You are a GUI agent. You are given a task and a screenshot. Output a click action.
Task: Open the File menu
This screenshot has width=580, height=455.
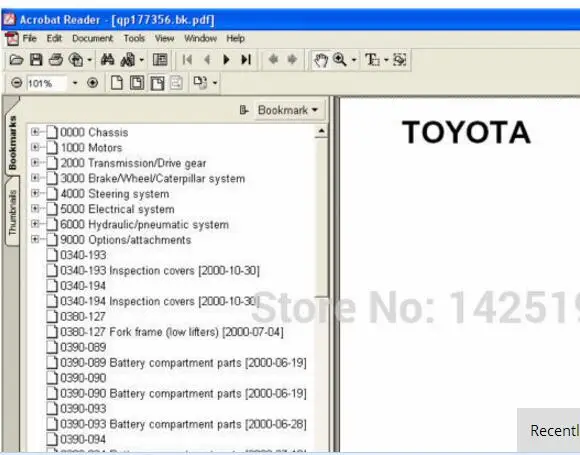(30, 38)
